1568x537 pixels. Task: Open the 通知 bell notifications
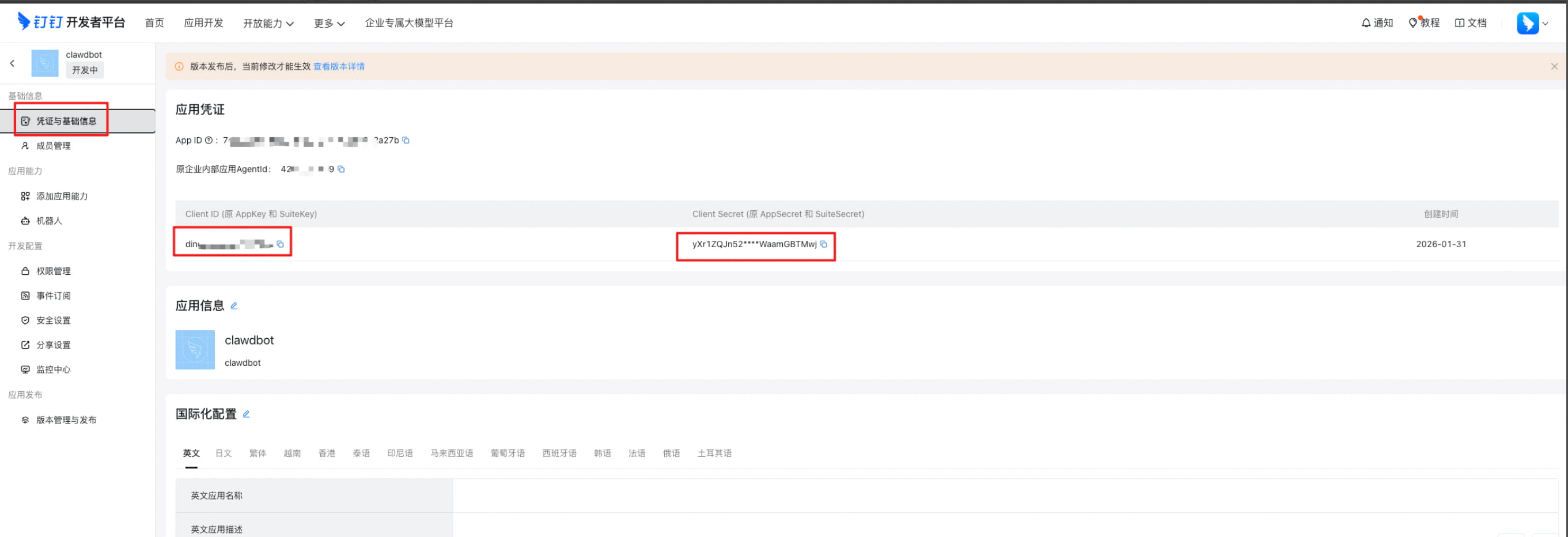[x=1377, y=23]
